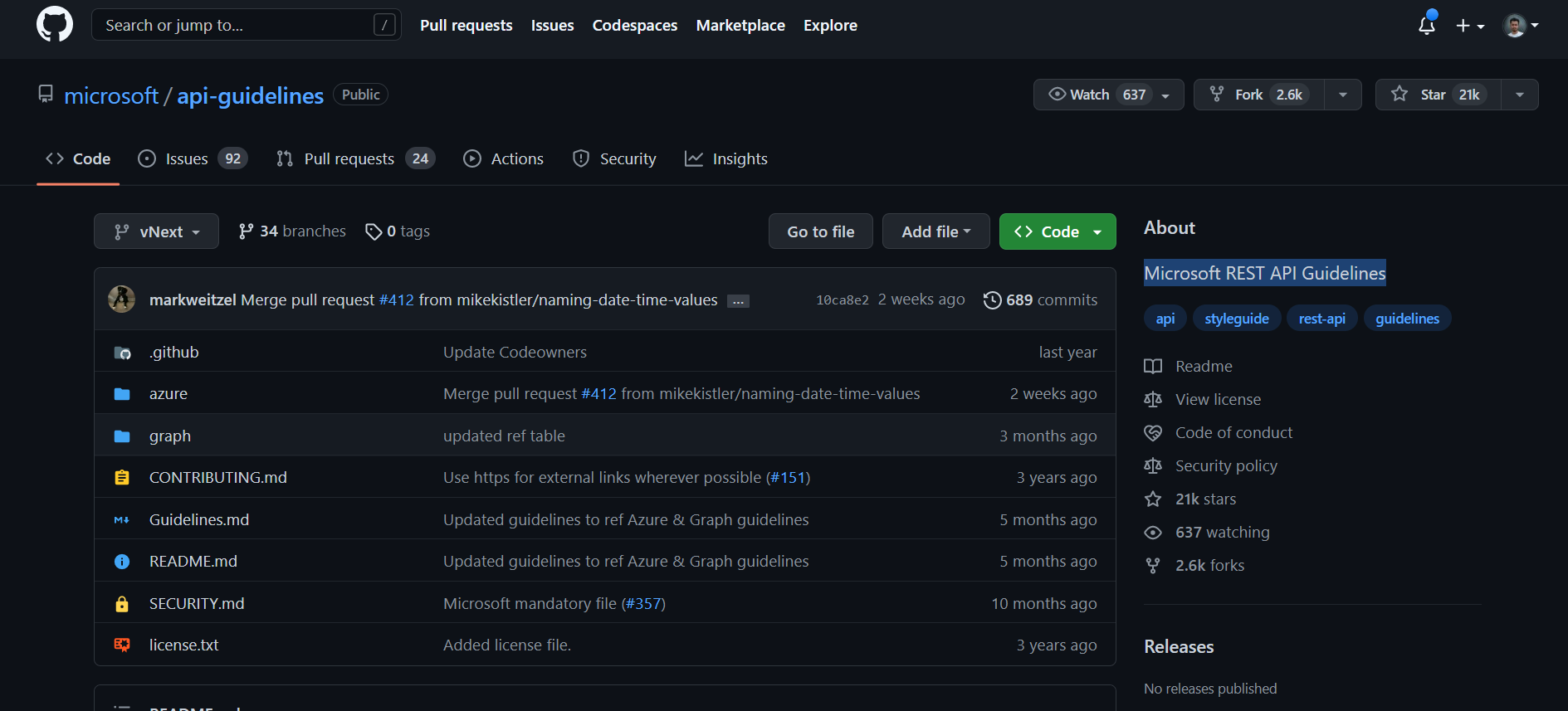Open SECURITY.md file
The image size is (1568, 711).
pos(197,603)
